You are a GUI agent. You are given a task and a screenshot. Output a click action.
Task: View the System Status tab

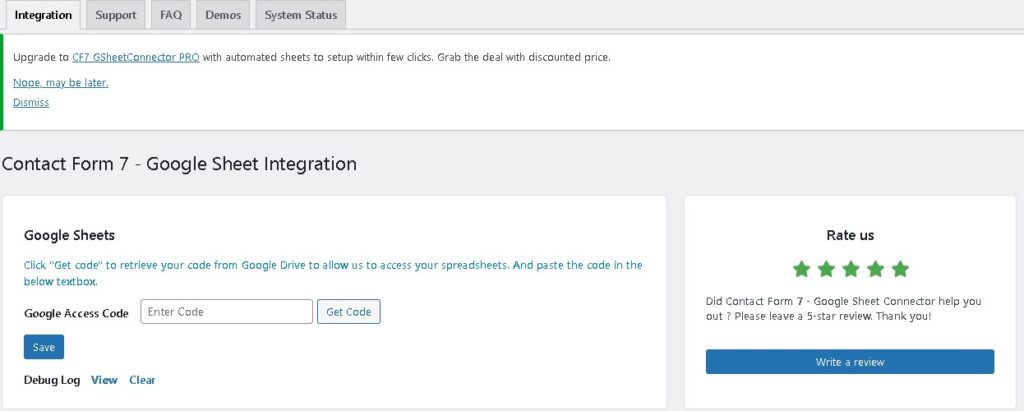tap(300, 15)
